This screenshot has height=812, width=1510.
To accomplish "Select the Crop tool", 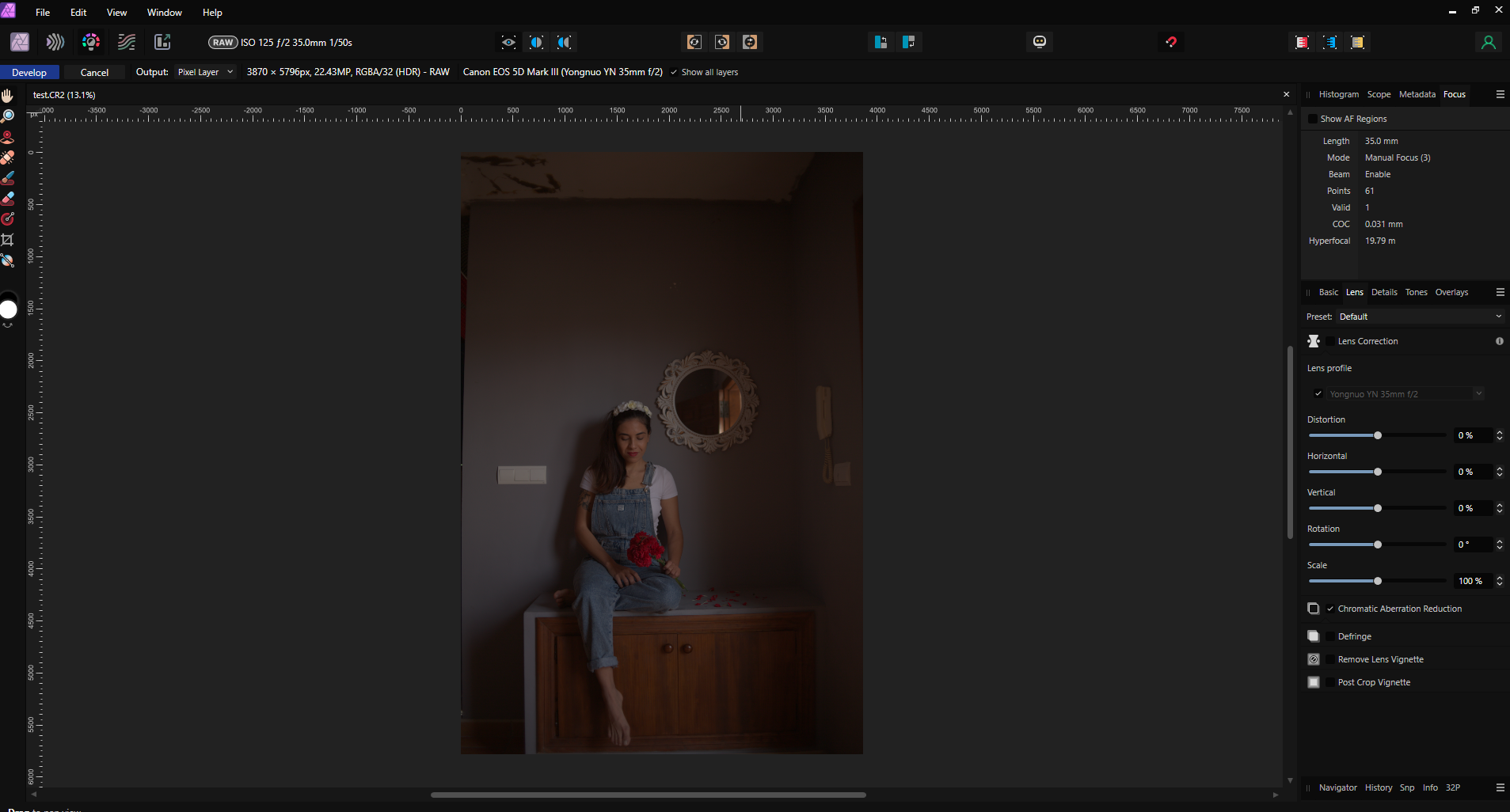I will pyautogui.click(x=8, y=240).
